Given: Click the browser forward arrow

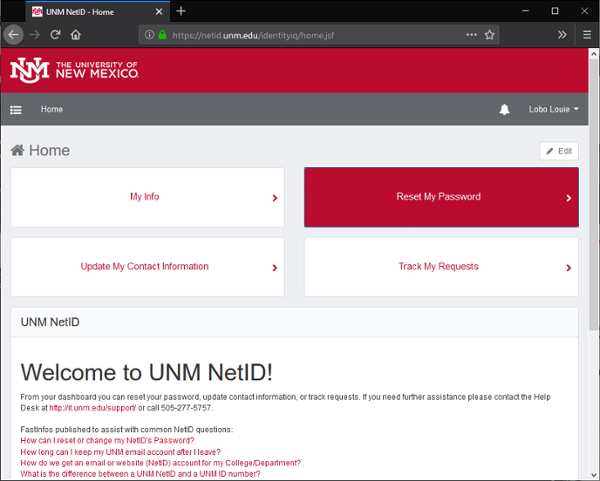Looking at the screenshot, I should coord(35,35).
